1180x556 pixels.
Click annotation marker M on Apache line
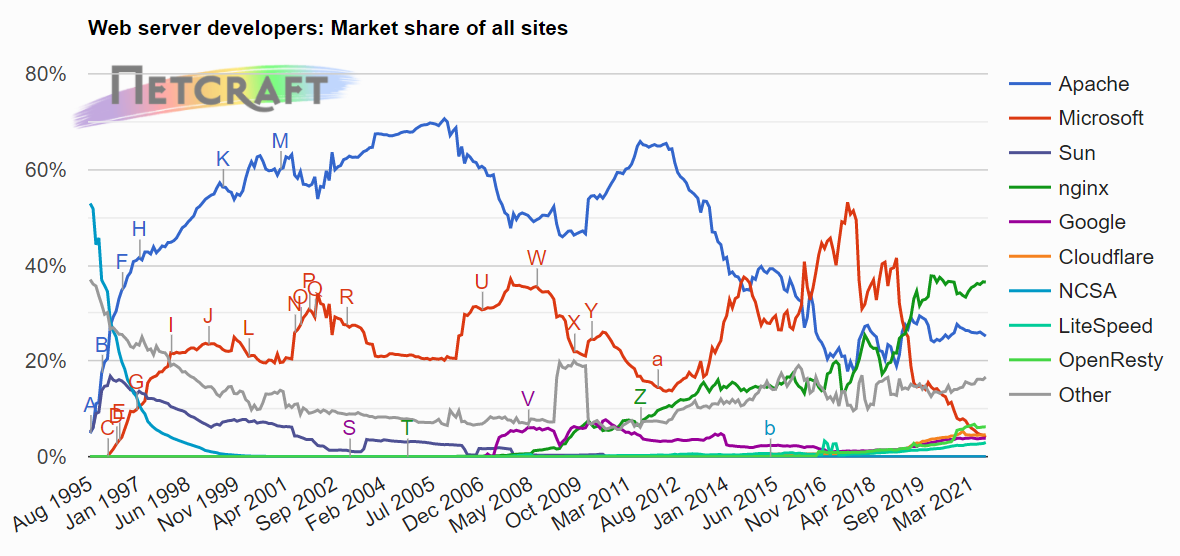click(281, 141)
